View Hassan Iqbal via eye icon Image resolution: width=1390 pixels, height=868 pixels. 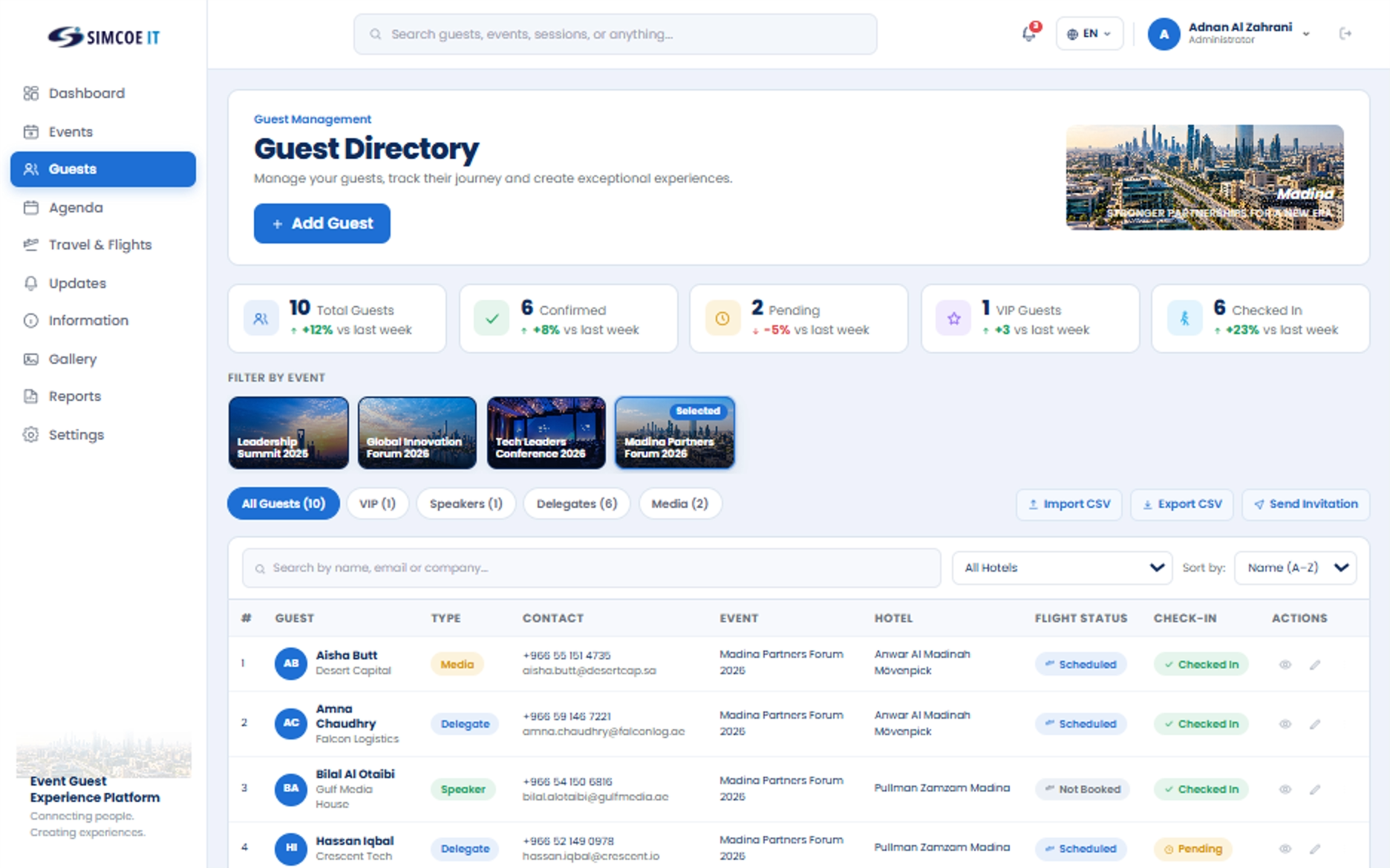point(1285,849)
